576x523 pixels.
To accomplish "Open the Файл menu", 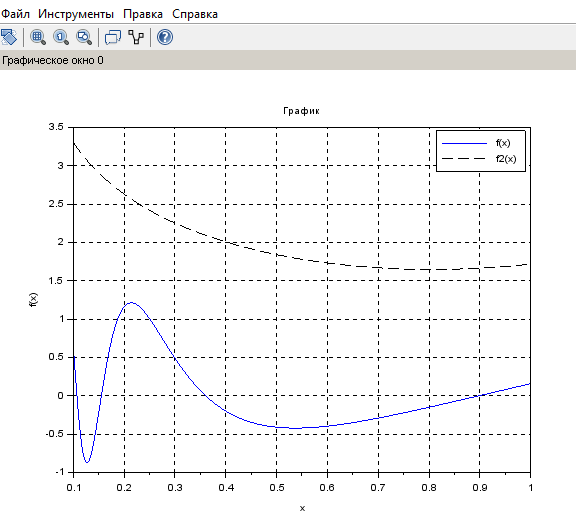I will (15, 14).
